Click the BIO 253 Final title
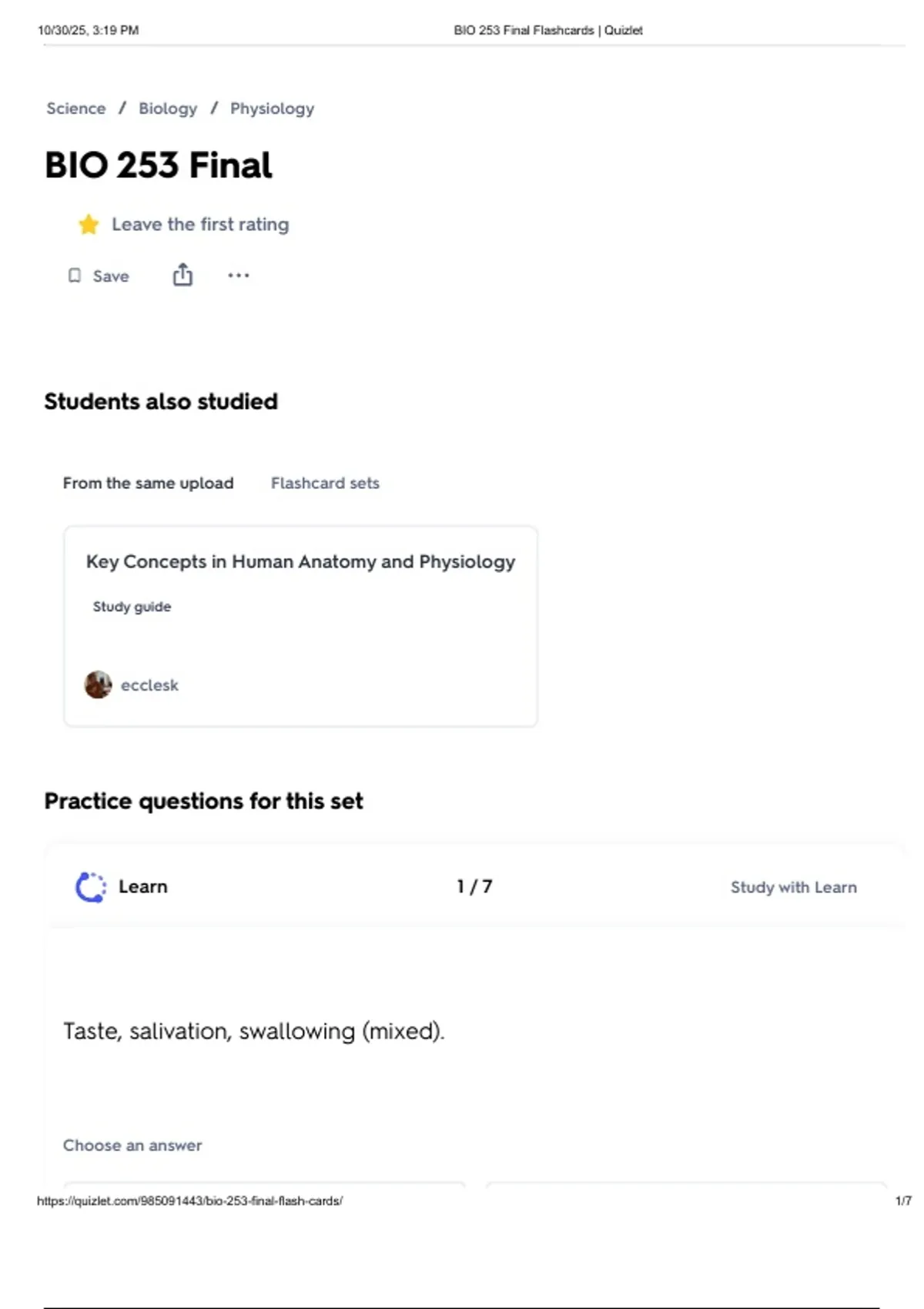 point(159,166)
